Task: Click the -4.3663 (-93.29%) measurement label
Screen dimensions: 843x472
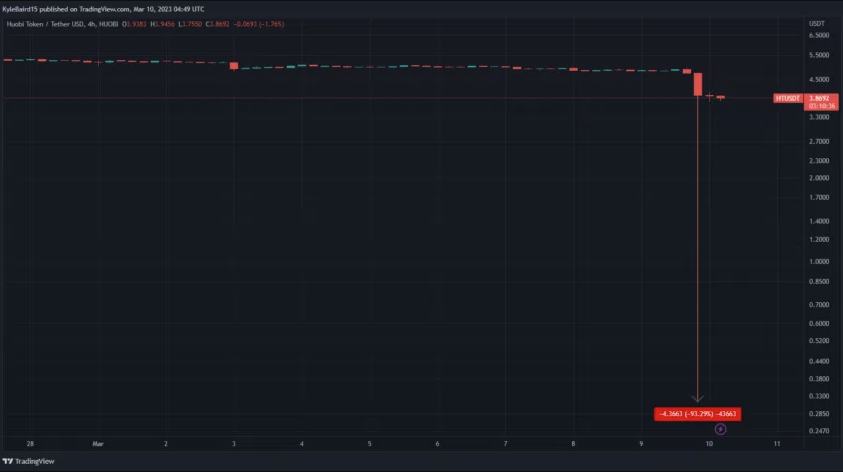Action: click(x=698, y=413)
